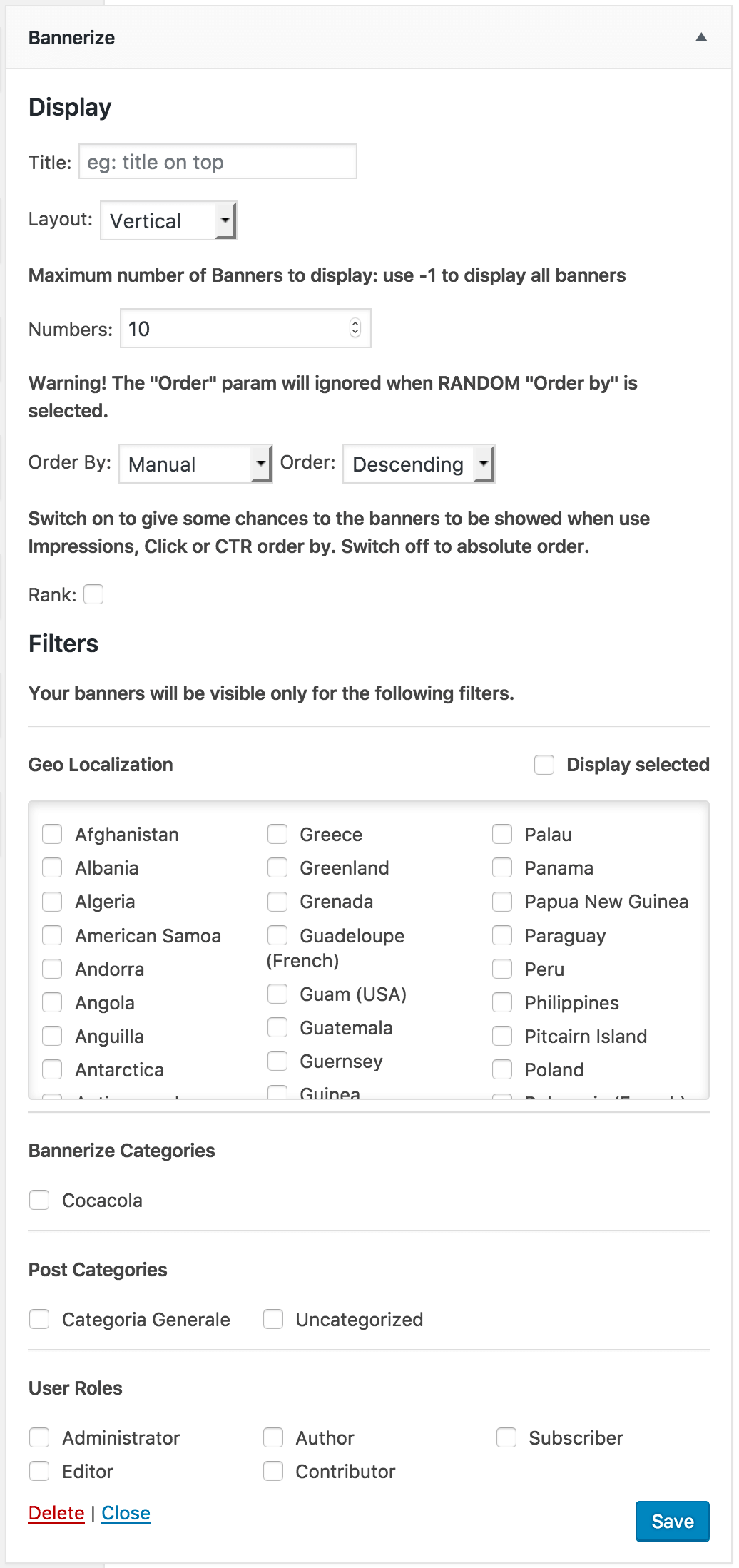Select the Greenland checkbox
The height and width of the screenshot is (1568, 739).
(x=277, y=867)
